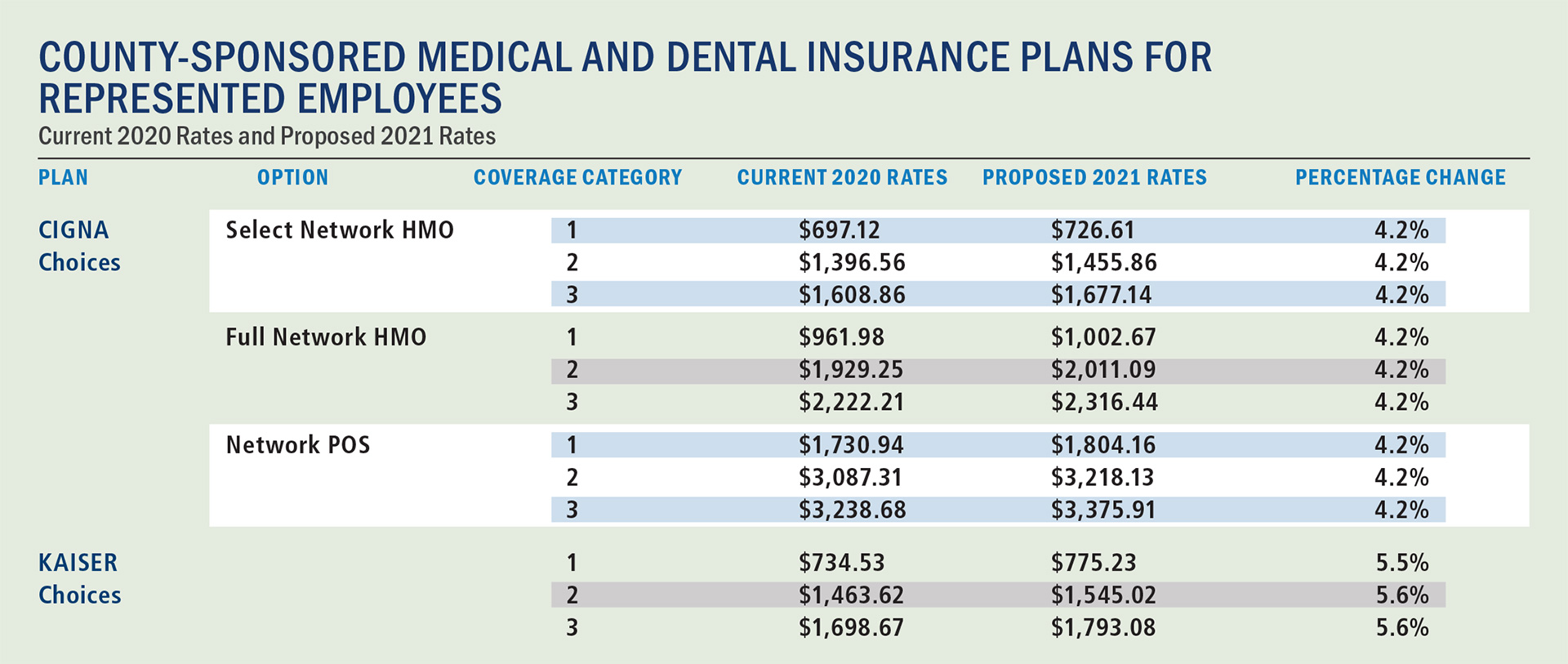
Task: Select the COVERAGE CATEGORY column header
Action: click(577, 177)
